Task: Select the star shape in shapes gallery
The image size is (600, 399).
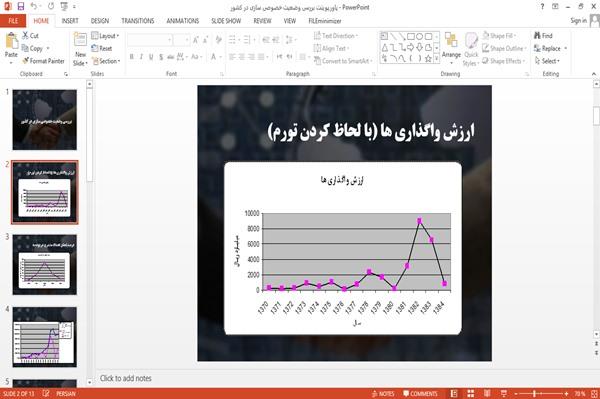Action: (428, 59)
